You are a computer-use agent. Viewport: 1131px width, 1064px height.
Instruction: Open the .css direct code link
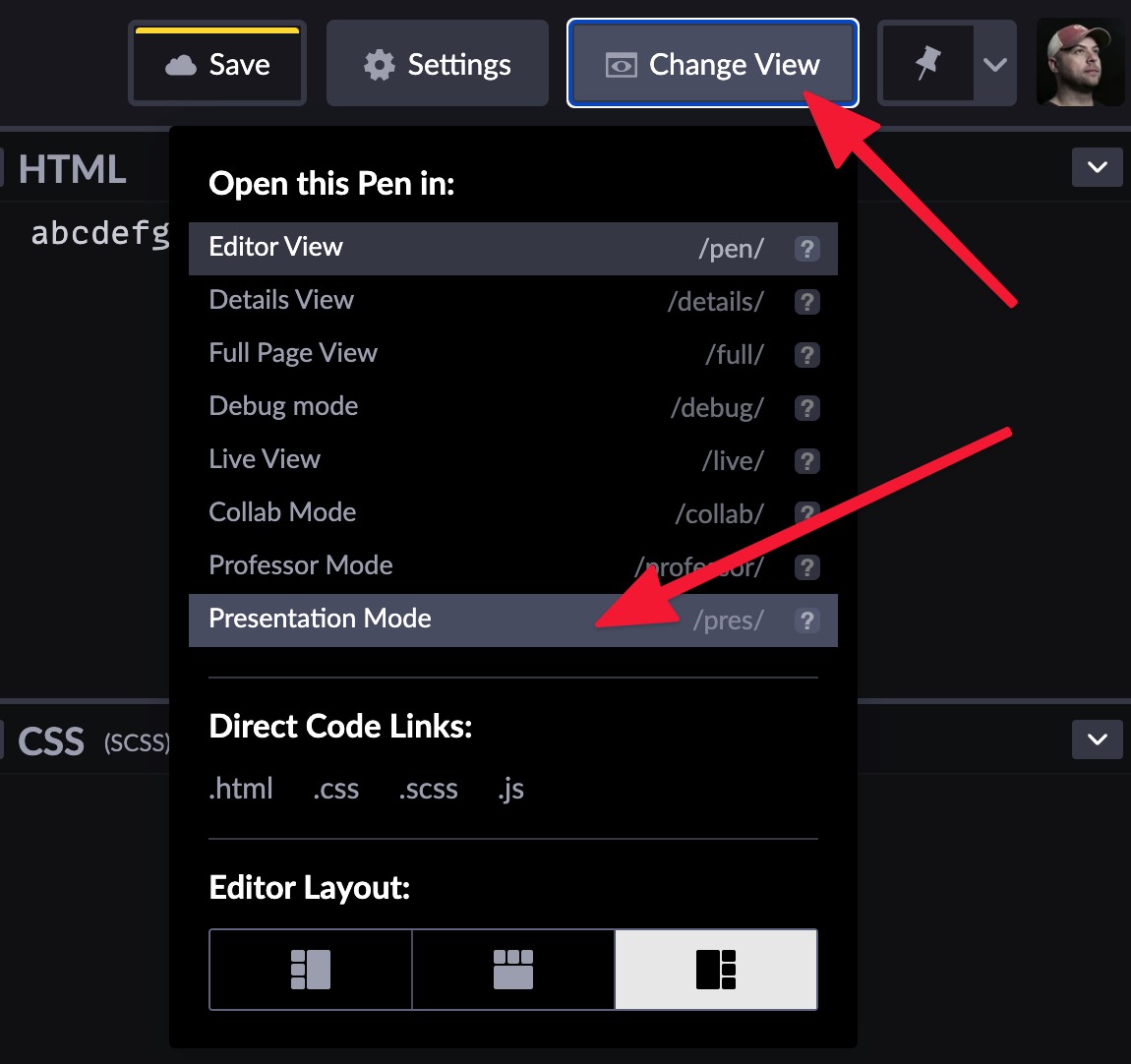[x=336, y=789]
